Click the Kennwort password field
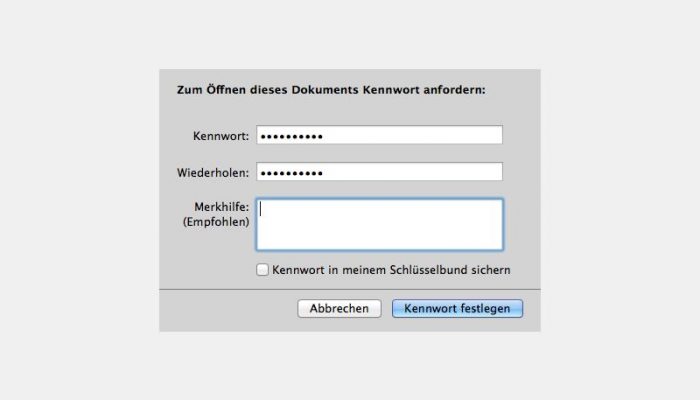700x400 pixels. coord(379,135)
